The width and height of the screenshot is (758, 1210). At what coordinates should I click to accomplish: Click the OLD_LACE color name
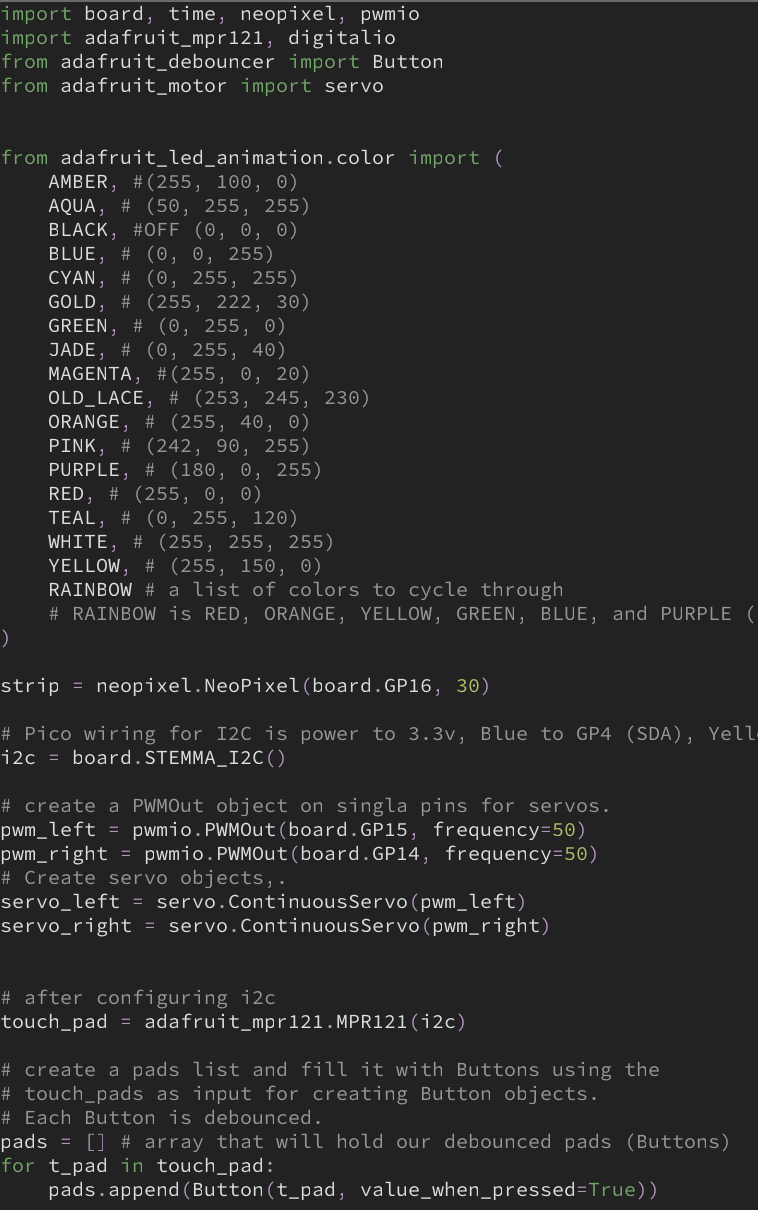tap(96, 398)
